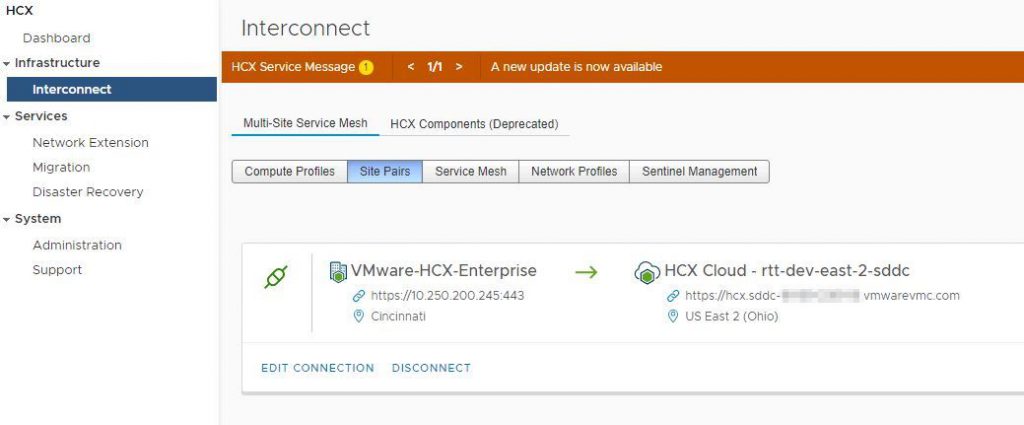Go to previous HCX service message
The width and height of the screenshot is (1024, 425).
[410, 67]
